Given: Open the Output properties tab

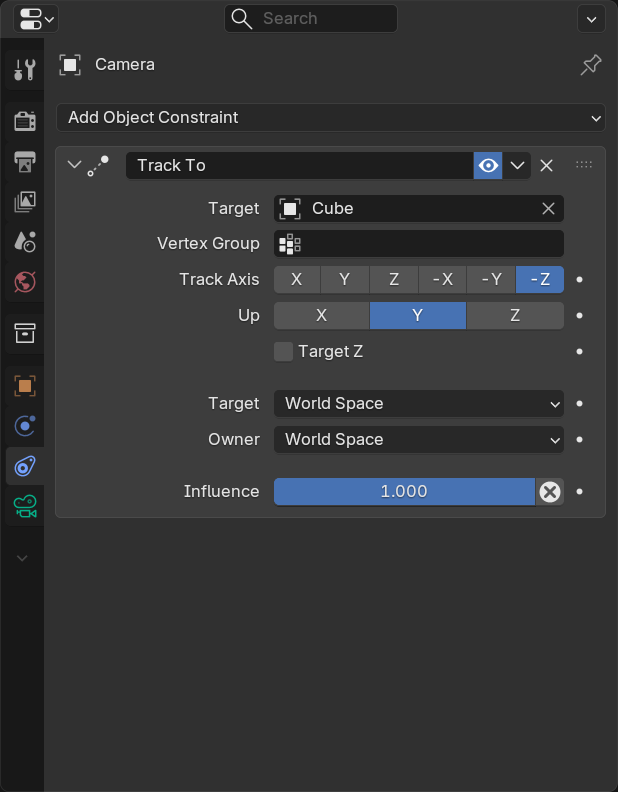Looking at the screenshot, I should [x=25, y=162].
